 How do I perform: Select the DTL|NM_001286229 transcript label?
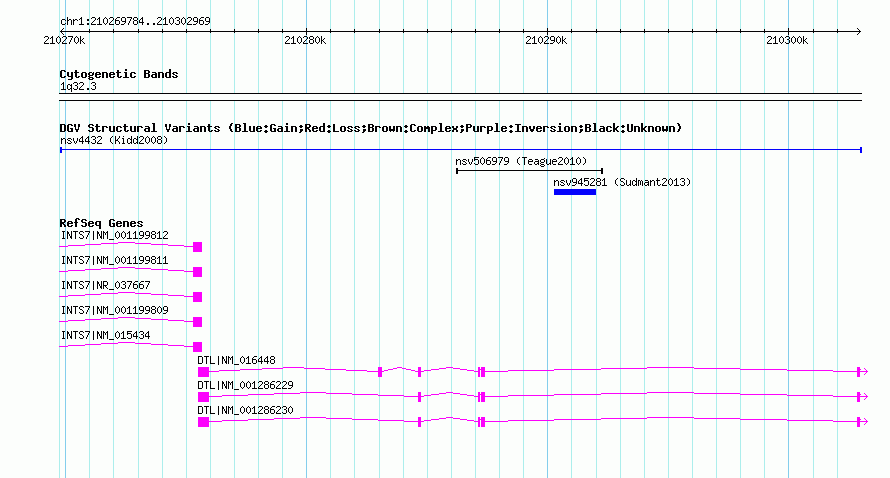click(245, 385)
